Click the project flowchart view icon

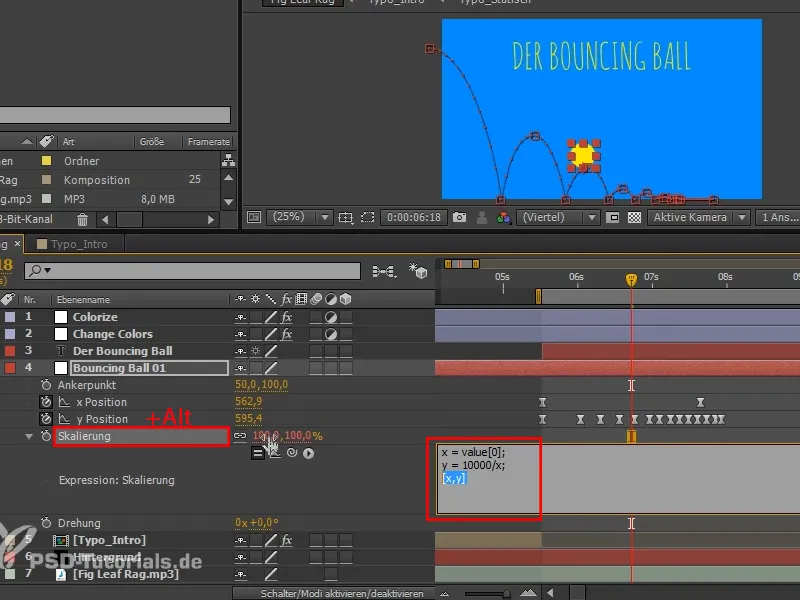pyautogui.click(x=229, y=161)
